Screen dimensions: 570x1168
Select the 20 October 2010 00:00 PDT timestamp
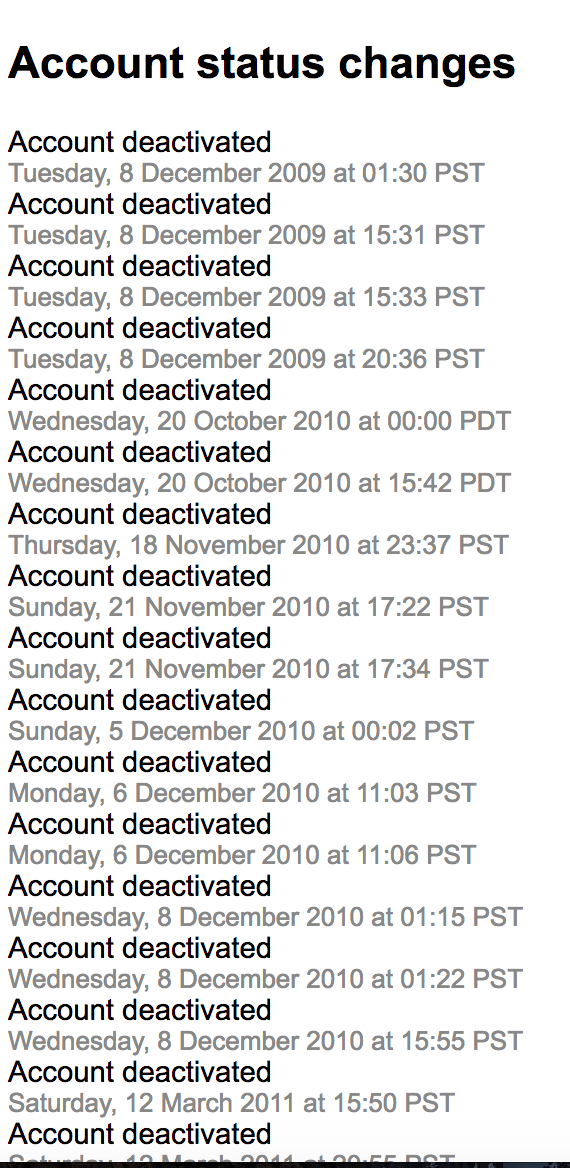(x=260, y=422)
